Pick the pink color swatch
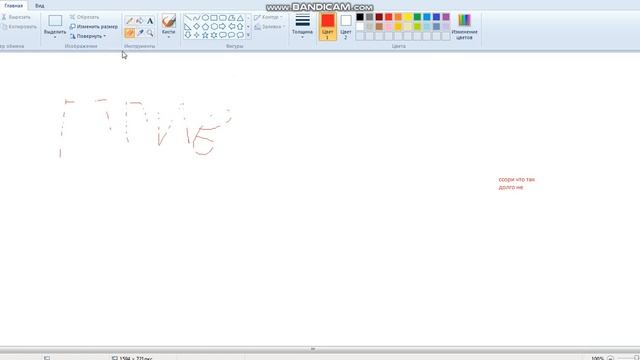This screenshot has width=640, height=360. click(x=389, y=27)
